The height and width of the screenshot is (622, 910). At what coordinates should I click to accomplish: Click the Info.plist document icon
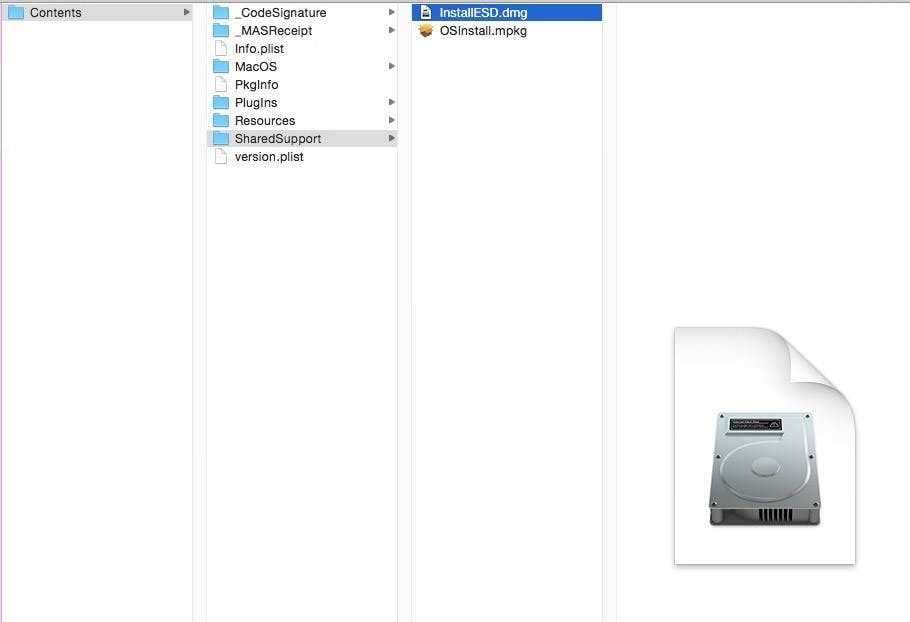[221, 48]
